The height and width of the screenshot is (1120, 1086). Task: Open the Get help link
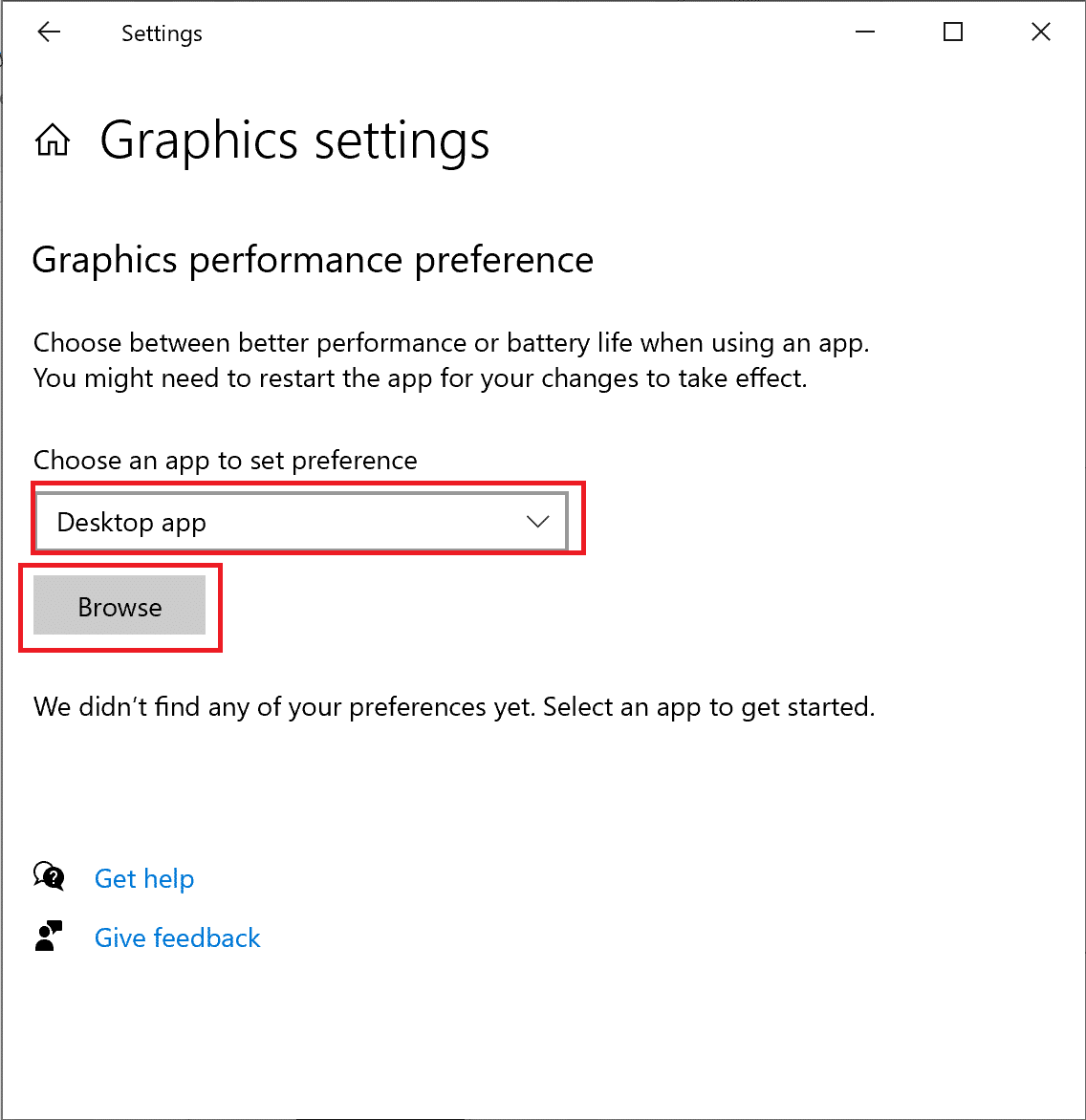click(143, 878)
